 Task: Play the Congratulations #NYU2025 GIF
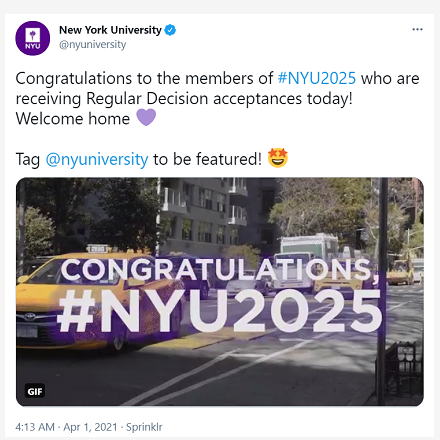[x=220, y=292]
